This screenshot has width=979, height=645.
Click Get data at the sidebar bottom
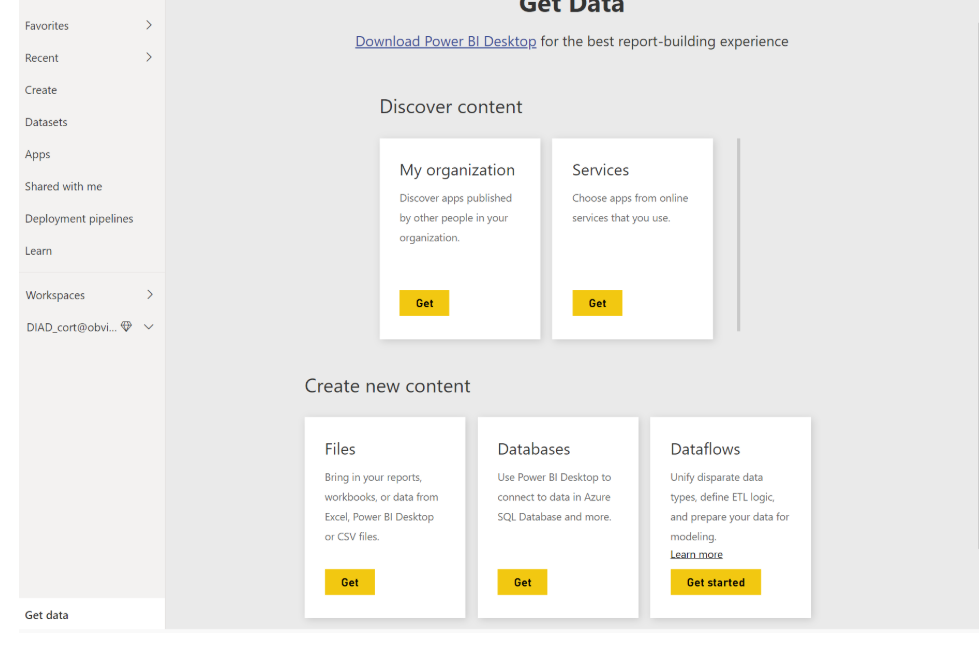pos(47,615)
